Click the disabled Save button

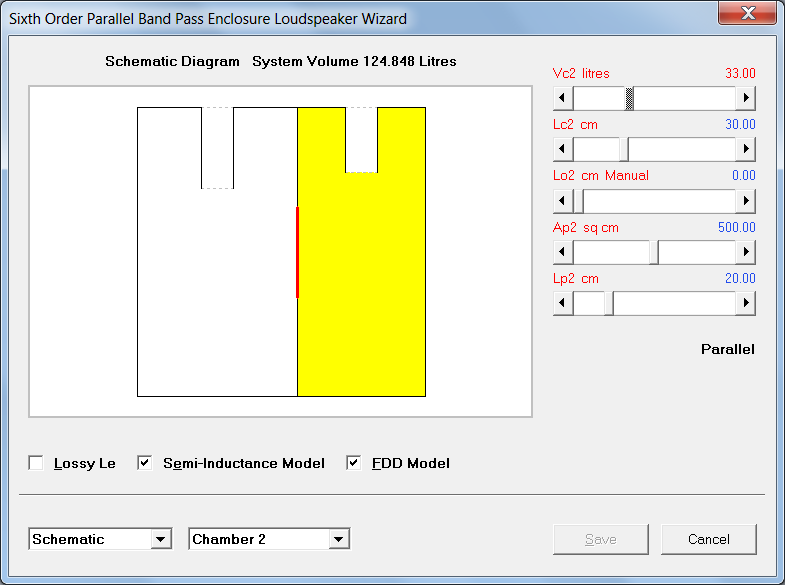(601, 539)
